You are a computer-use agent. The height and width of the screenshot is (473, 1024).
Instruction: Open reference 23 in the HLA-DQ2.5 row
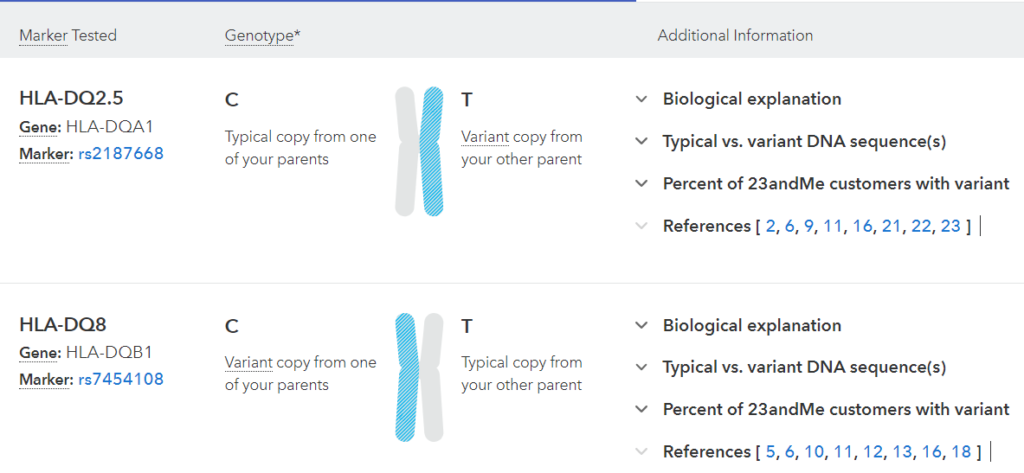tap(951, 226)
